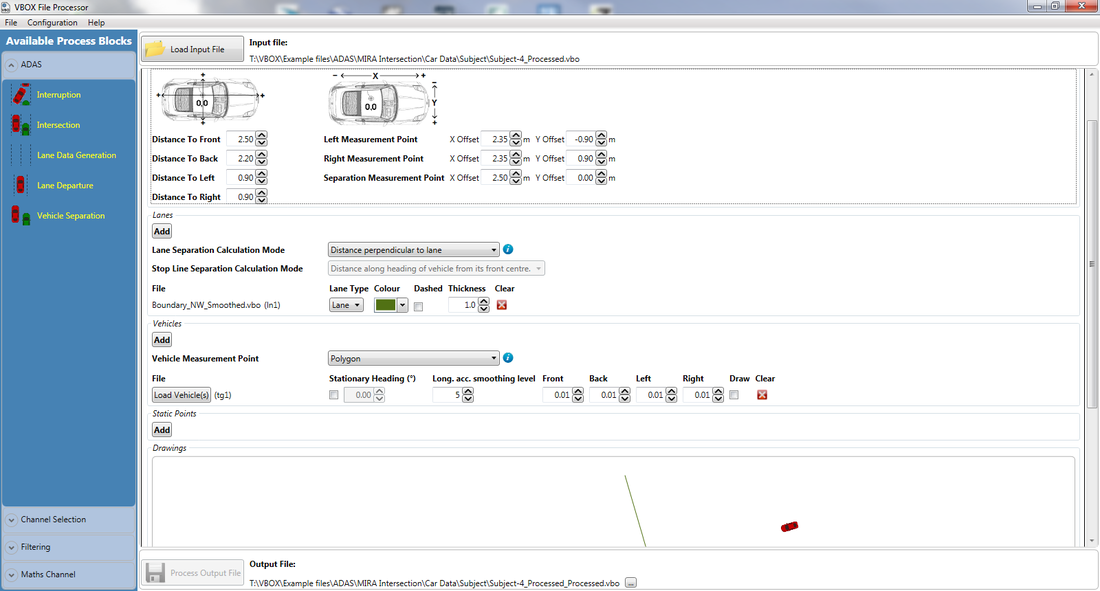1100x591 pixels.
Task: Expand the Filtering section
Action: (x=11, y=547)
